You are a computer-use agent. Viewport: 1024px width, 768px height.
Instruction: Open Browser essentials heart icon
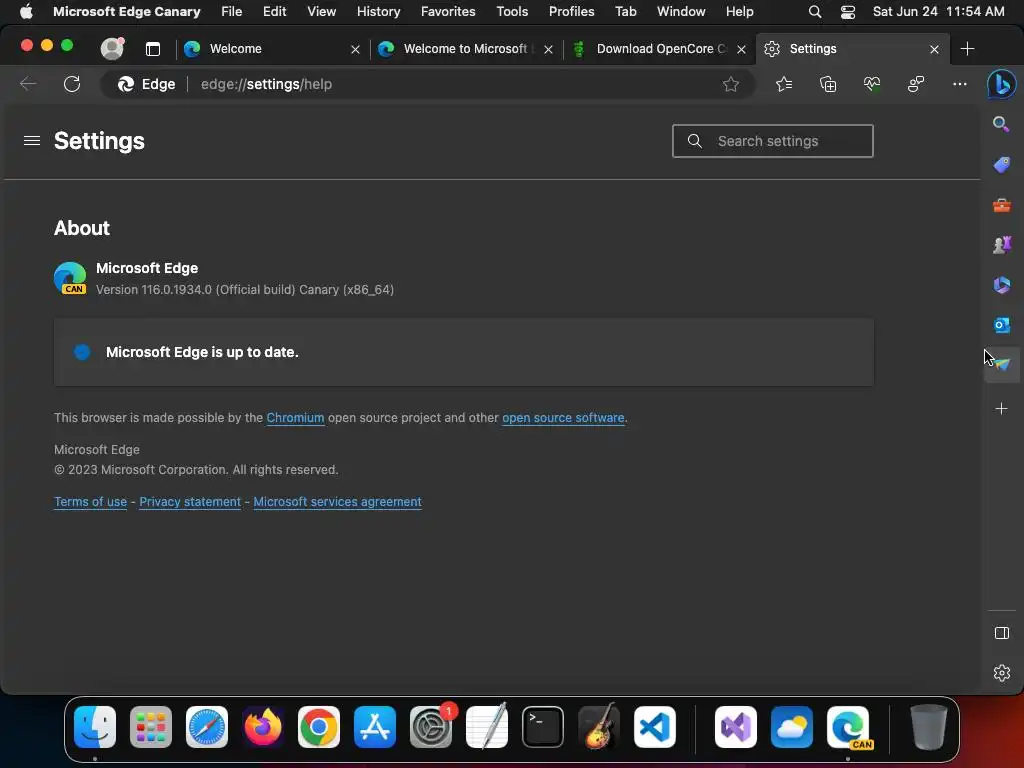tap(872, 84)
